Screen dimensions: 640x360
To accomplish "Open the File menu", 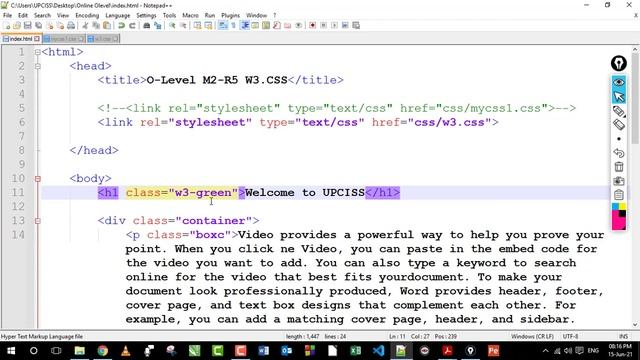I will click(7, 15).
